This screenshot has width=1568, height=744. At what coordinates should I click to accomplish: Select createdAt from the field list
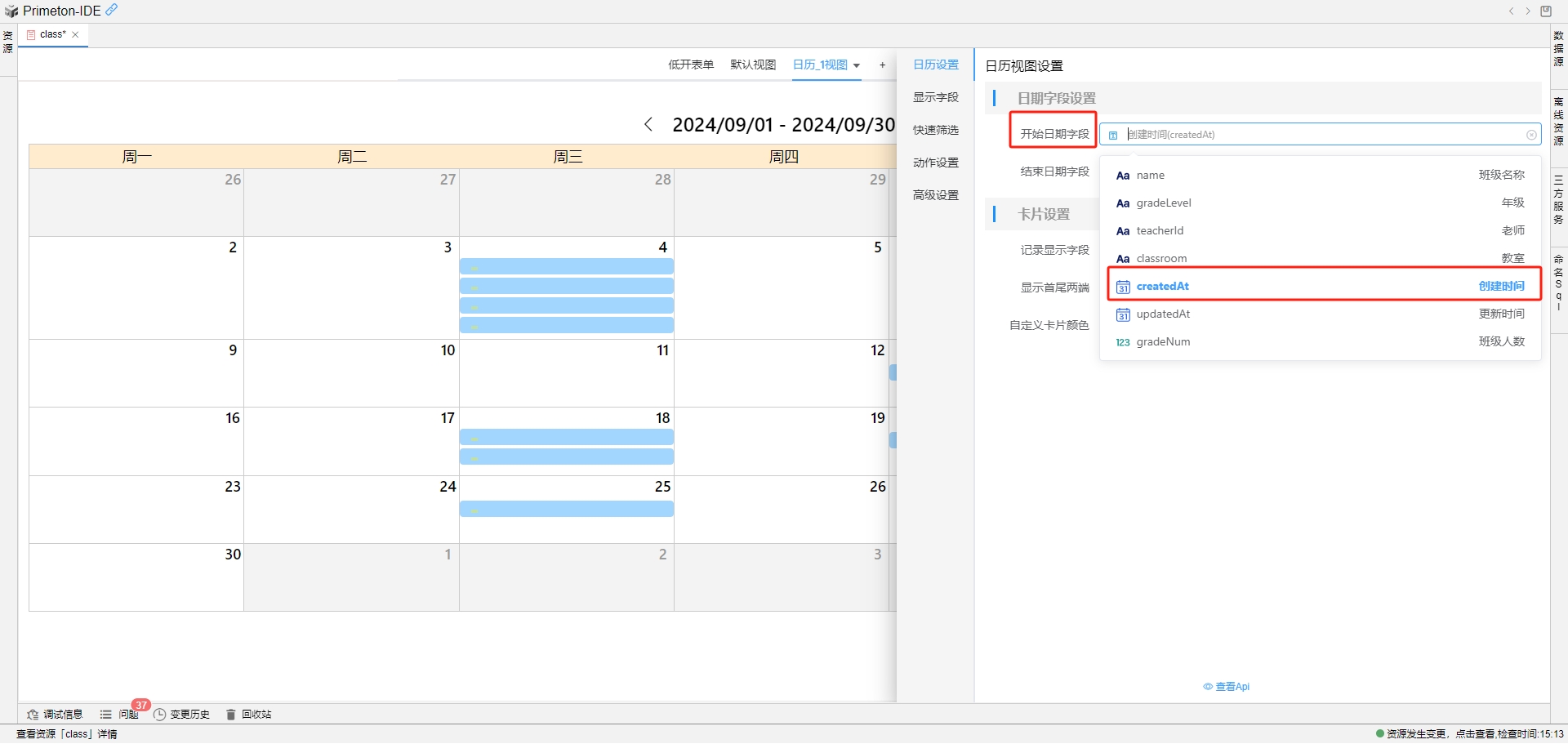point(1163,286)
